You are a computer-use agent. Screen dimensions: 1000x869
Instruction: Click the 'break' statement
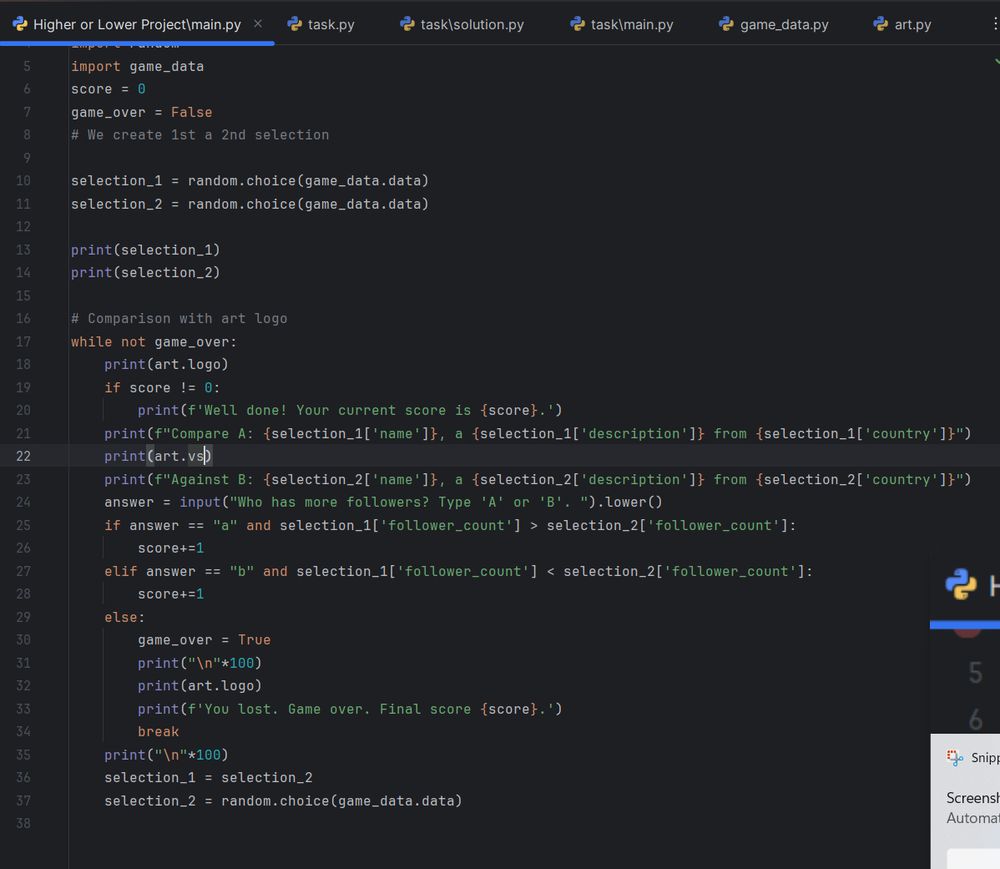158,732
